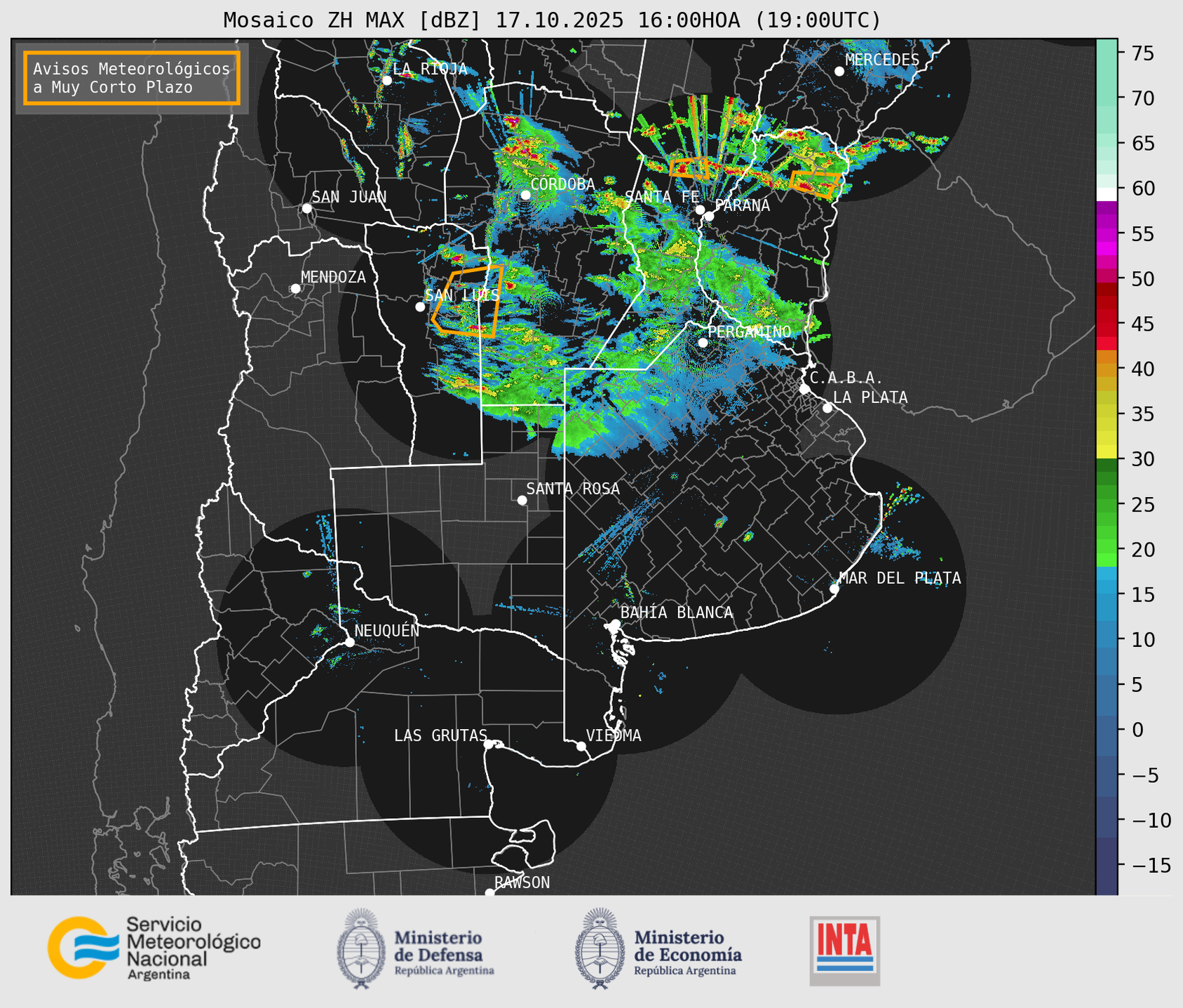Click the INTA logo

[x=845, y=951]
